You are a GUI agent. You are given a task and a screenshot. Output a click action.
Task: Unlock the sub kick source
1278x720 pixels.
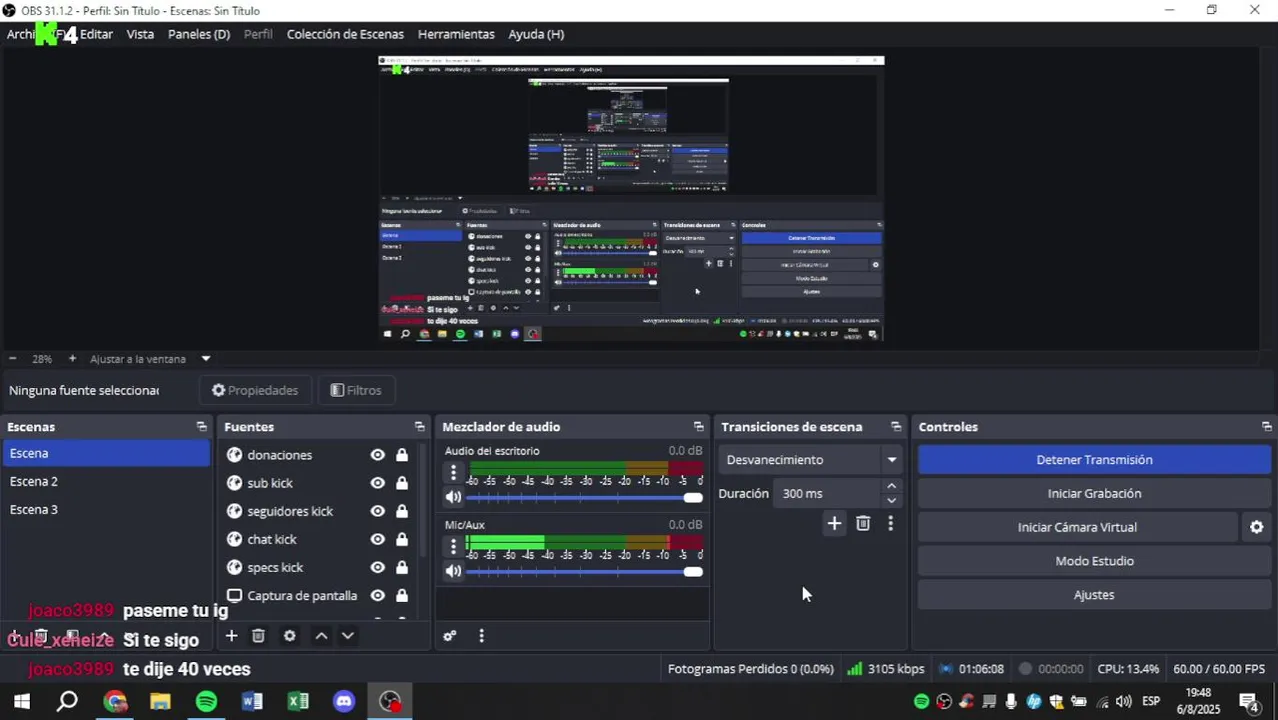coord(401,483)
